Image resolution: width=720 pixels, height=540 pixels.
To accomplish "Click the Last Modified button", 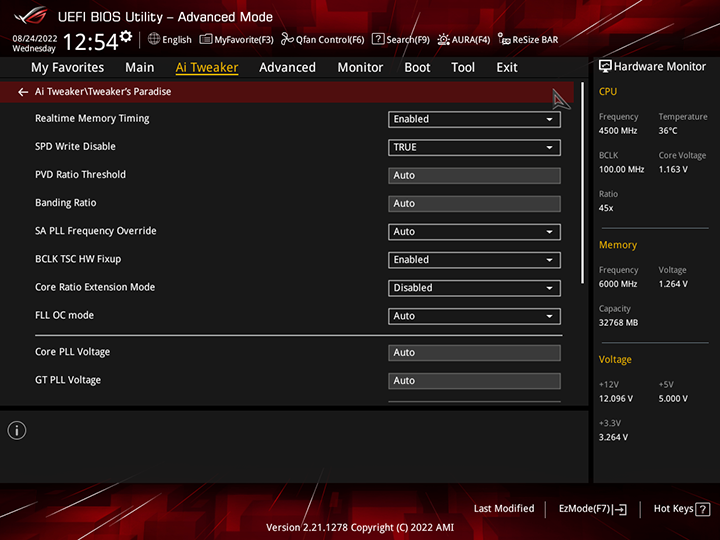I will [504, 509].
